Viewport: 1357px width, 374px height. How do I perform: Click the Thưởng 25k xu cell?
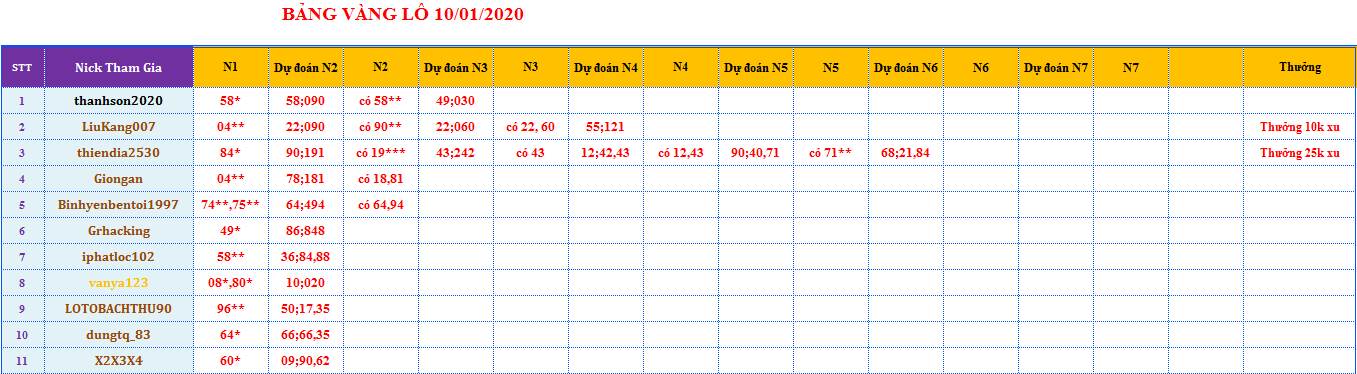coord(1299,153)
